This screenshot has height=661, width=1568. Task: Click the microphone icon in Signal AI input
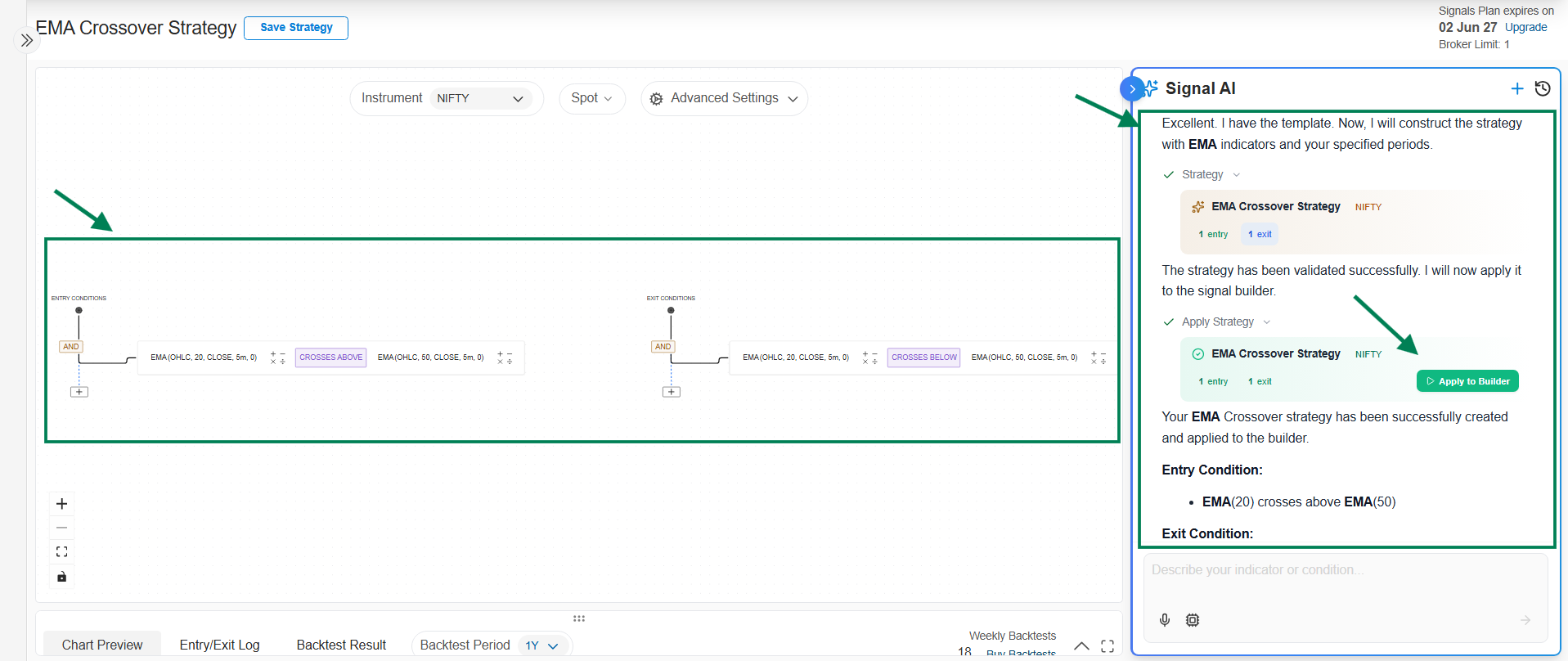1165,620
